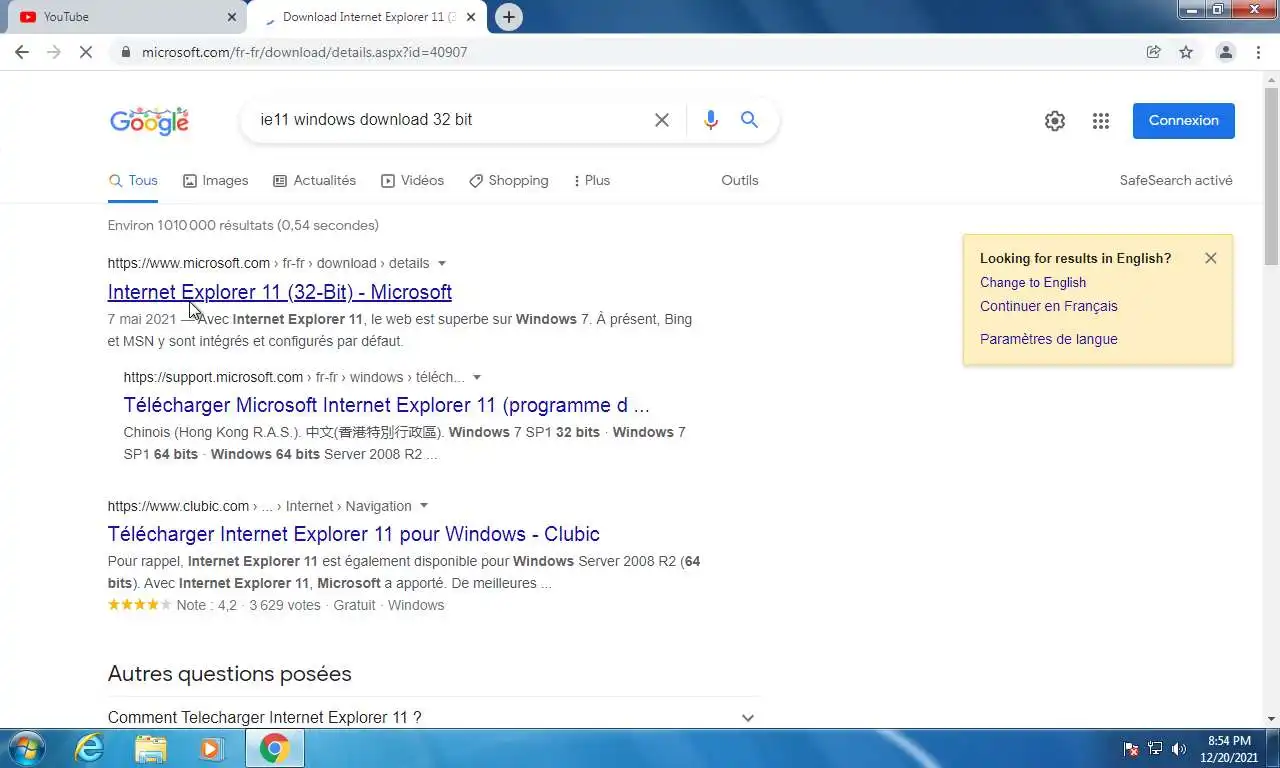This screenshot has height=768, width=1280.
Task: Stop loading the page
Action: tap(86, 52)
